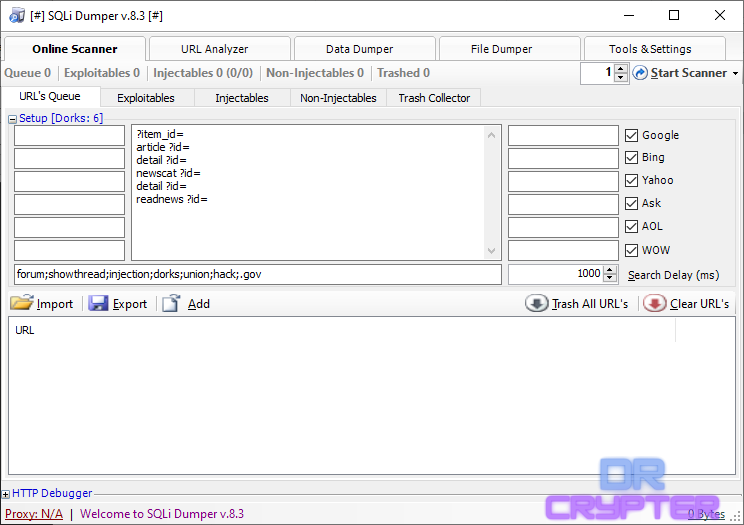
Task: Click the article ?id= dork line
Action: pos(163,147)
